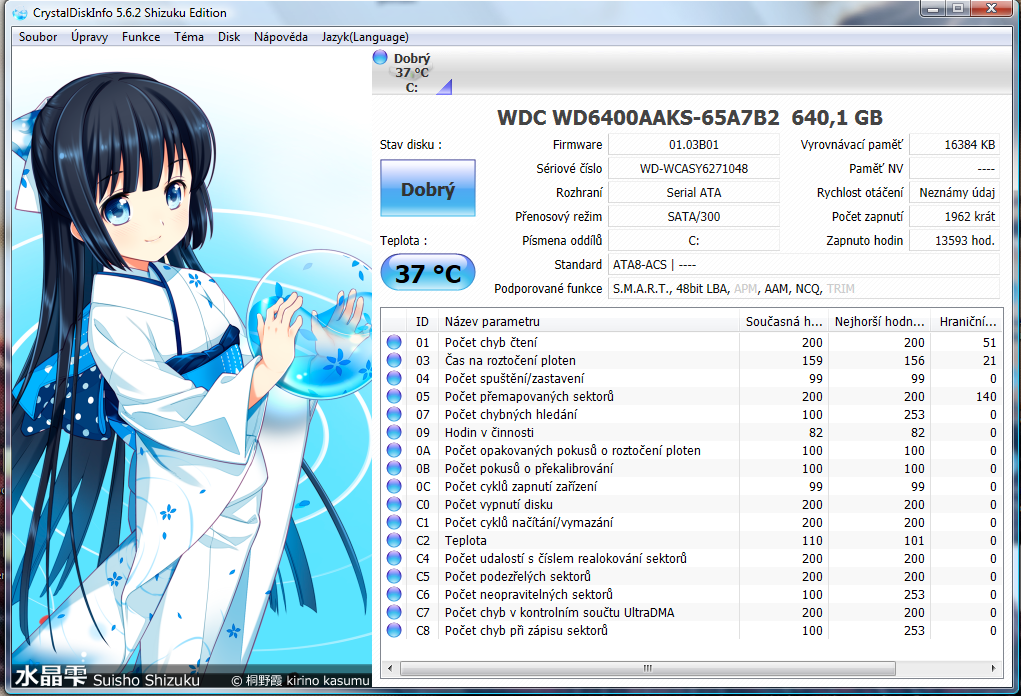Screen dimensions: 1021x696
Task: Click the threshold value 140 for přemapovaných sektorů
Action: (986, 397)
